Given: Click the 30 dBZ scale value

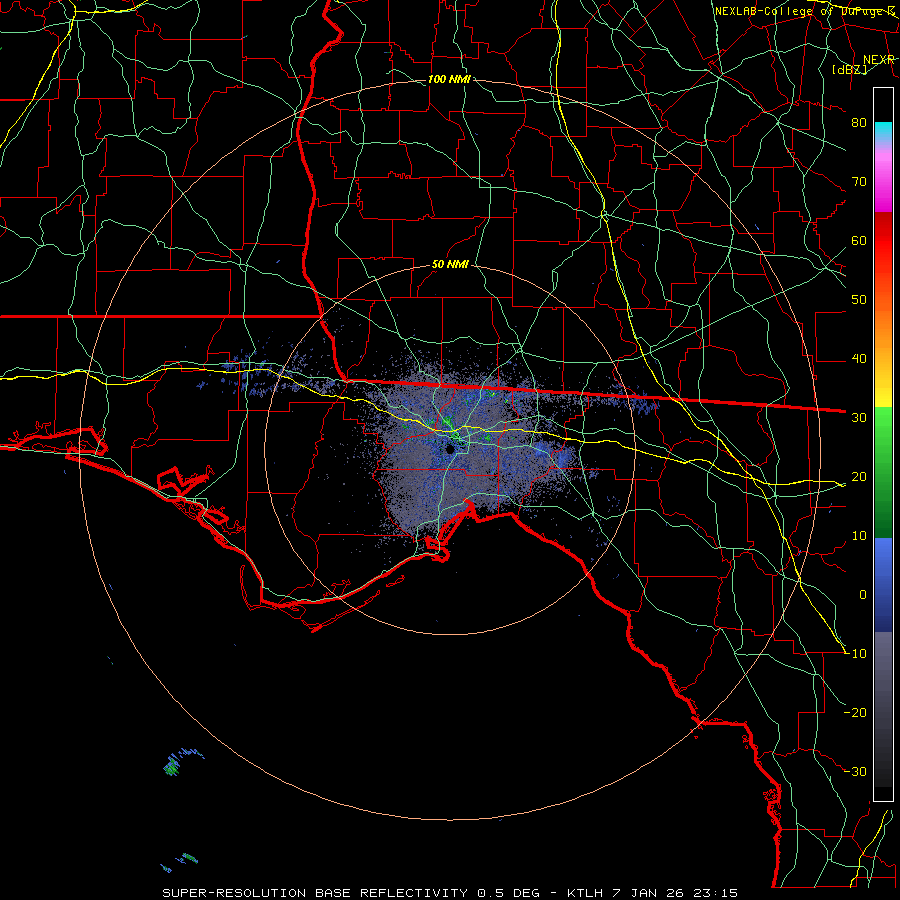Looking at the screenshot, I should (x=859, y=418).
